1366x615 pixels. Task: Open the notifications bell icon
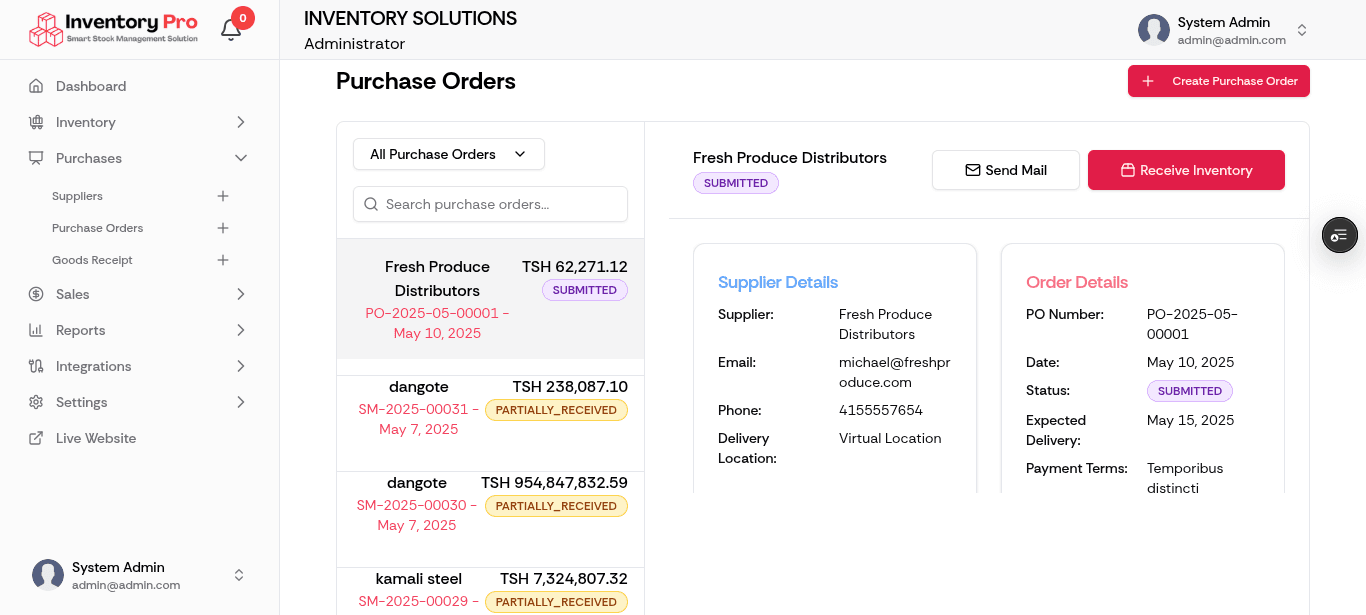tap(231, 30)
